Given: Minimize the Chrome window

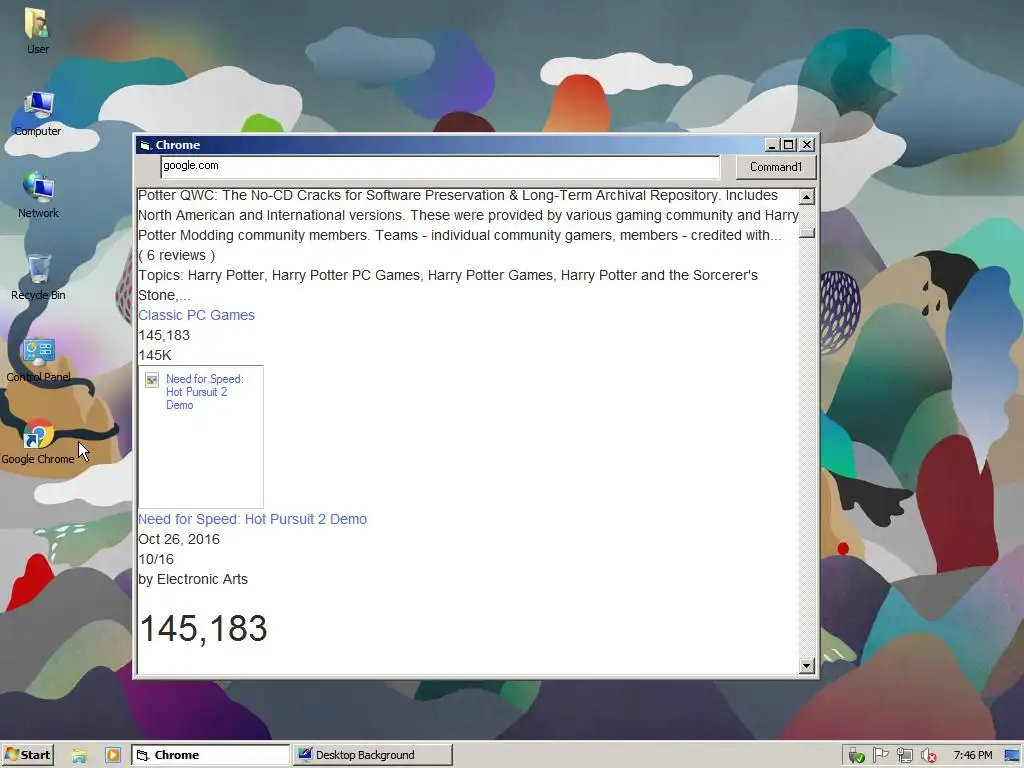Looking at the screenshot, I should coord(772,145).
